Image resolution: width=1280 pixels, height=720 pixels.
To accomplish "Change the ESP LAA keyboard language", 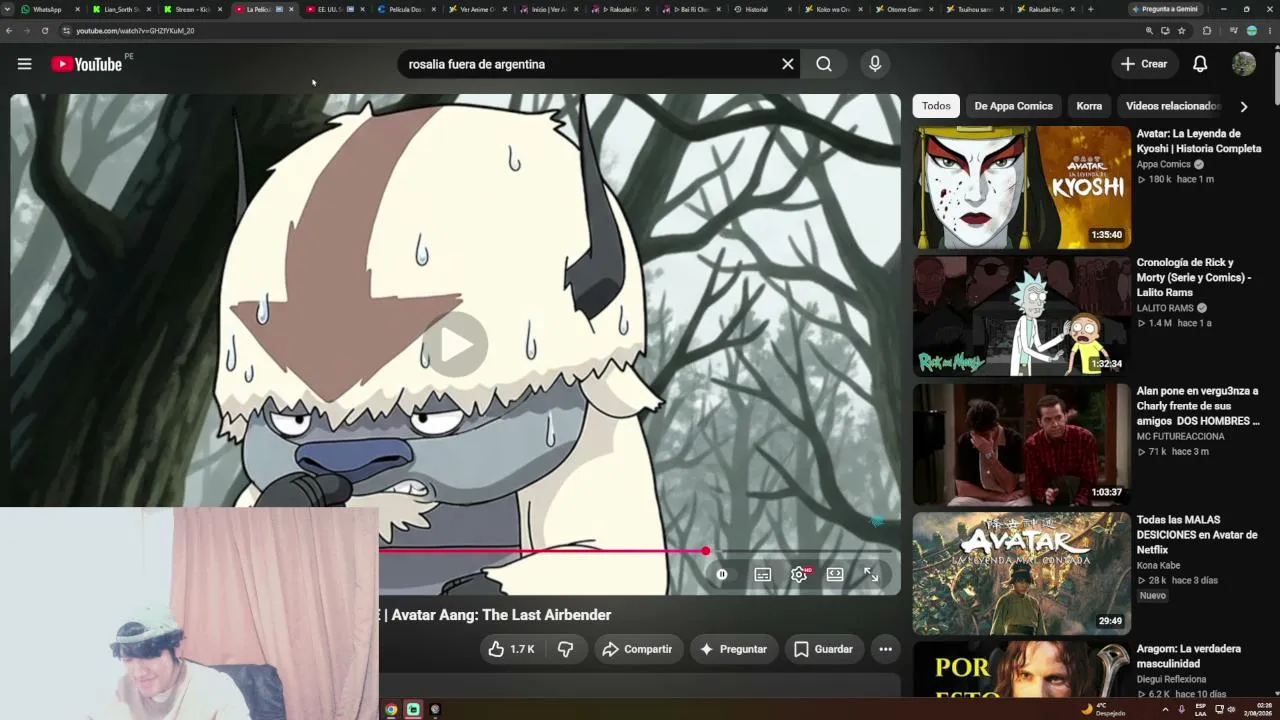I will [x=1200, y=710].
